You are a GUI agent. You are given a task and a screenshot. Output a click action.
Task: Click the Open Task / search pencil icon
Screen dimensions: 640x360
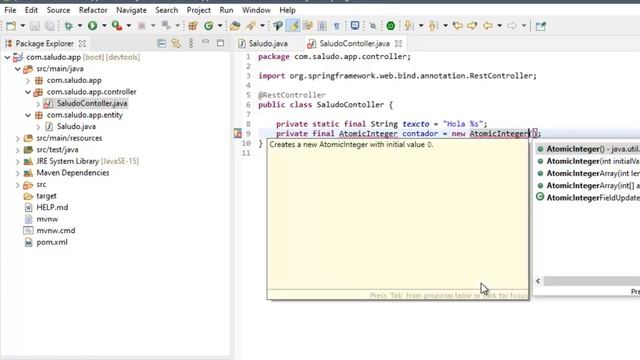pos(251,26)
